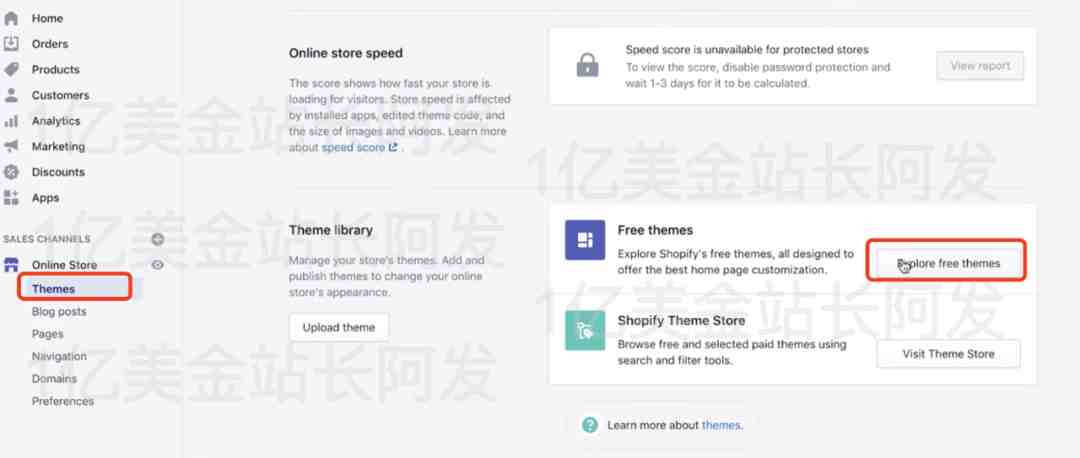Click 'Speed score is unavailable' message
1080x458 pixels.
tap(747, 50)
